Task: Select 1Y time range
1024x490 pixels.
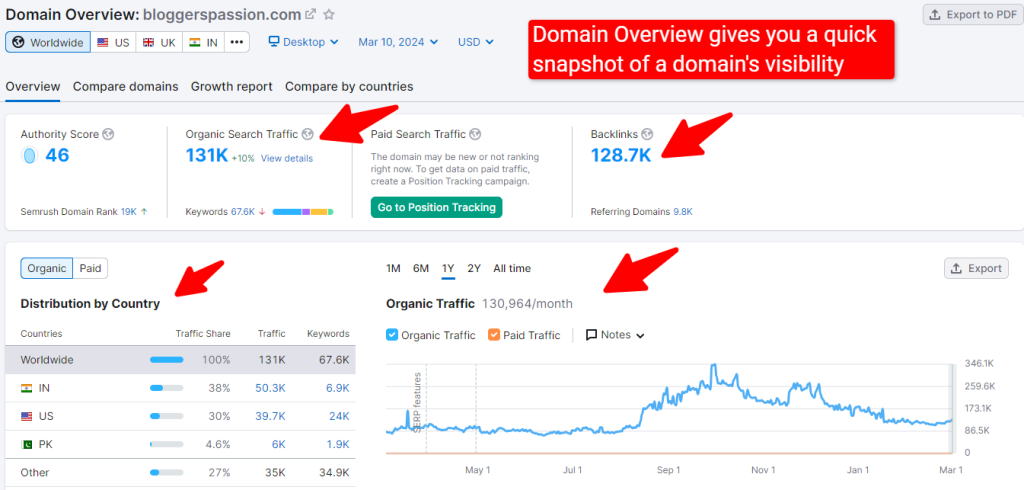Action: (448, 269)
